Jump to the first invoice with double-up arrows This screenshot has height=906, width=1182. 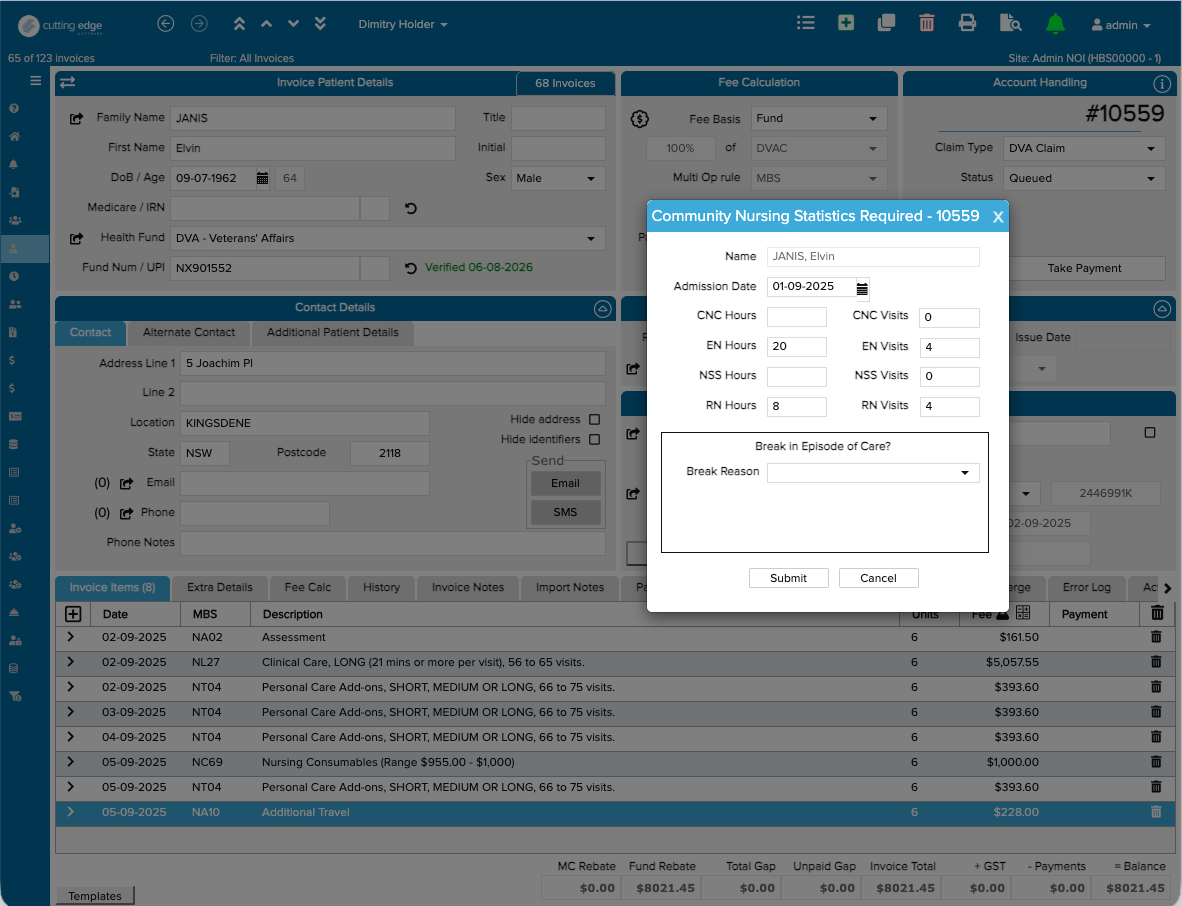click(x=239, y=24)
